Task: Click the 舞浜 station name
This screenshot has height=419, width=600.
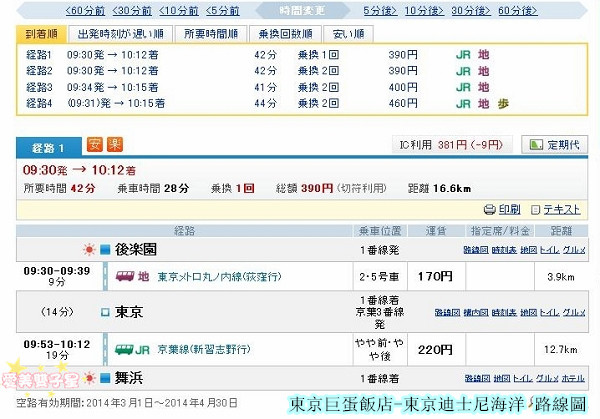Action: tap(129, 378)
